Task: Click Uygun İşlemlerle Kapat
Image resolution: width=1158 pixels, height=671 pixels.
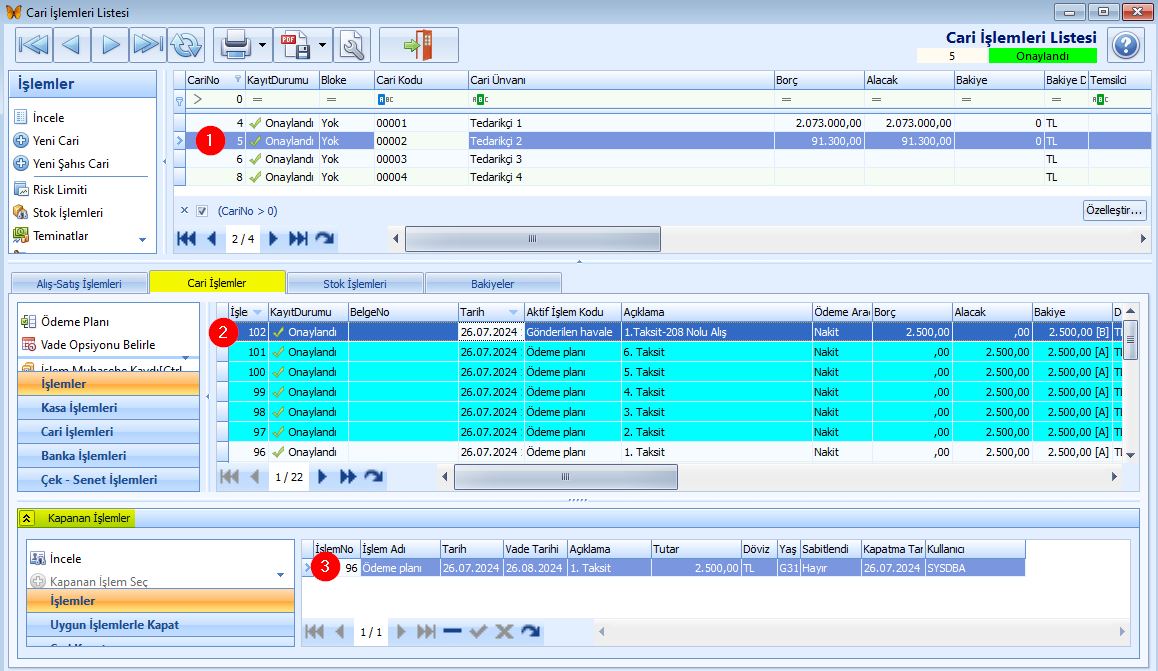Action: pos(160,624)
